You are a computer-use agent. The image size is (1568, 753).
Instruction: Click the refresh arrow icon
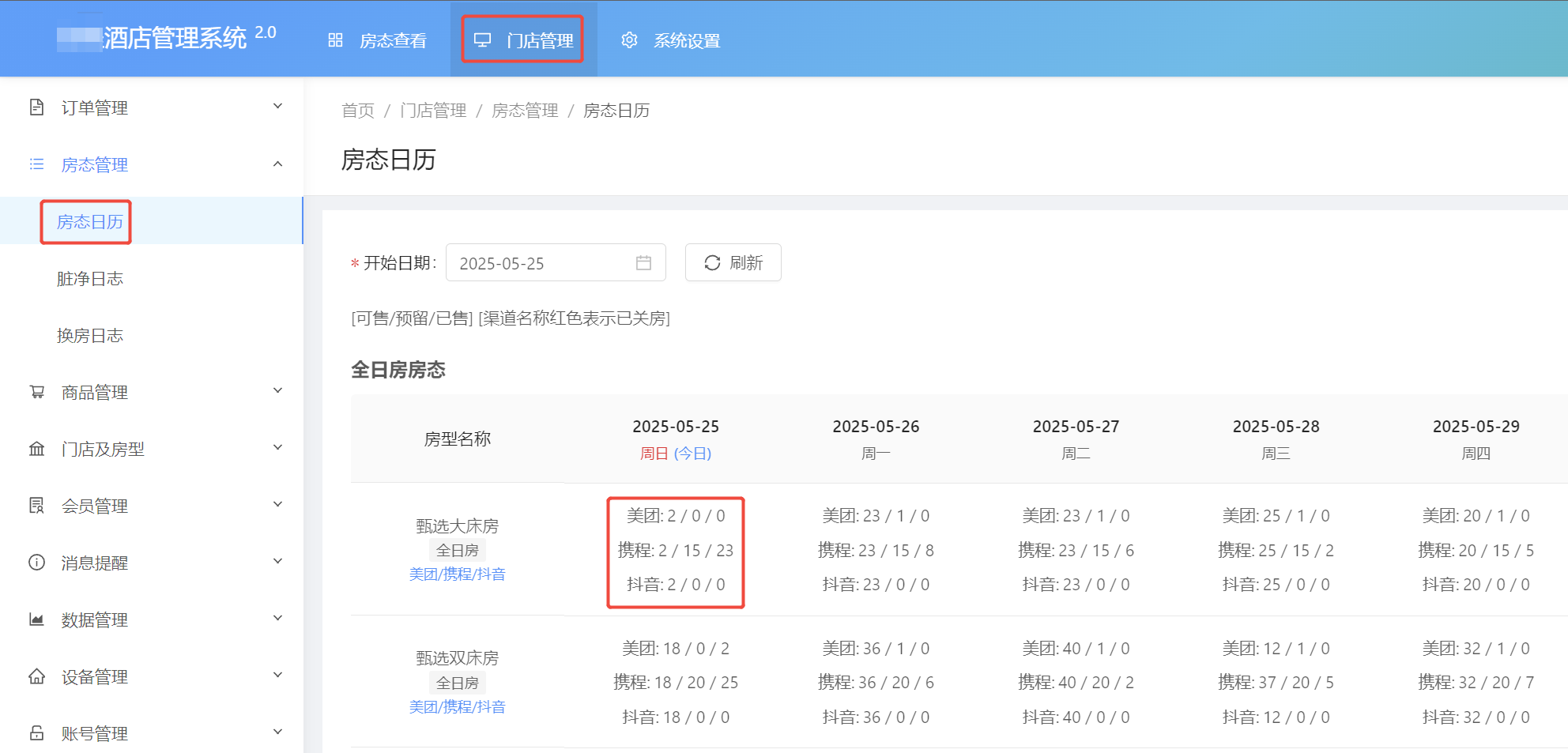click(712, 263)
